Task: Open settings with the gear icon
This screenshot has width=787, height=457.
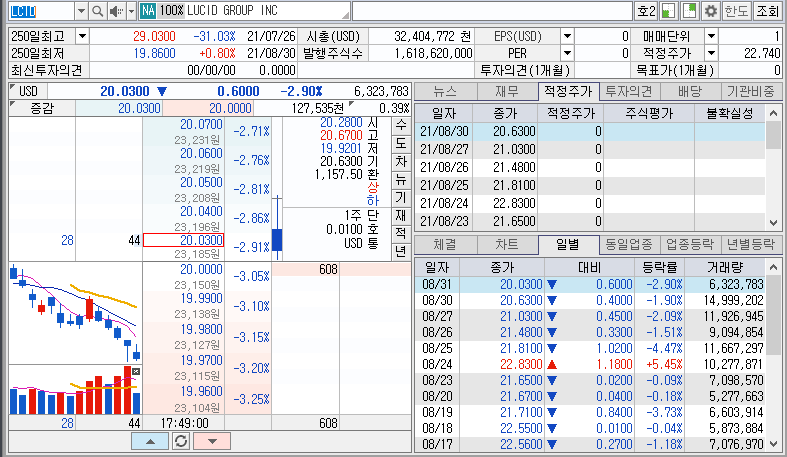Action: 711,11
